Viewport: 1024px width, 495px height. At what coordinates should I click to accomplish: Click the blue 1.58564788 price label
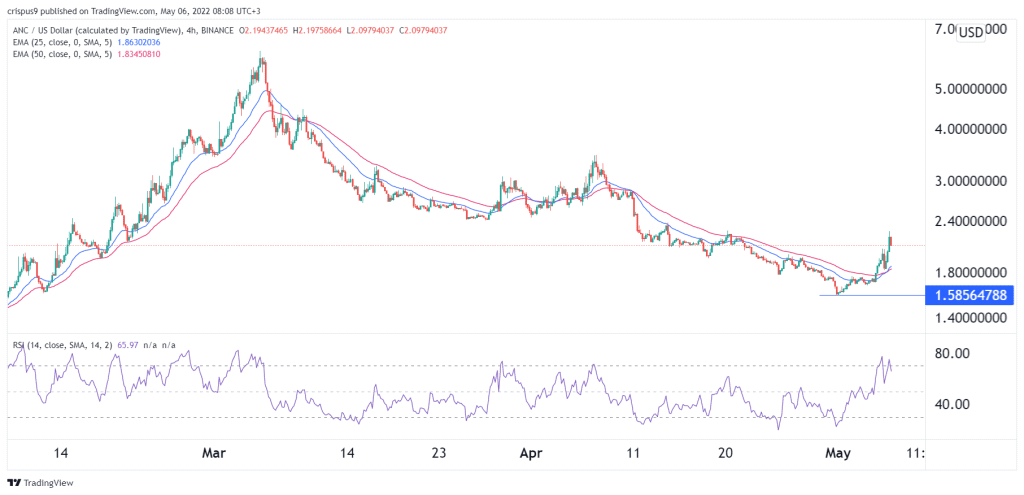pyautogui.click(x=970, y=295)
